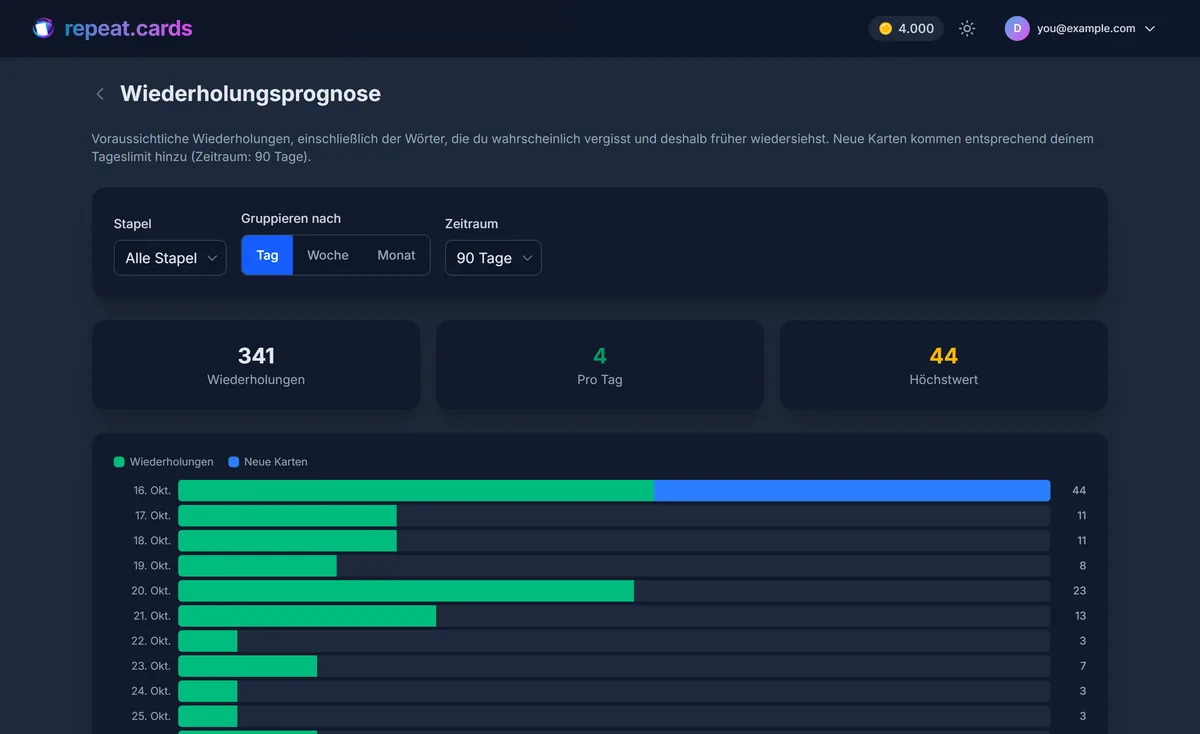Viewport: 1200px width, 734px height.
Task: Group forecast by Monat
Action: (x=396, y=255)
